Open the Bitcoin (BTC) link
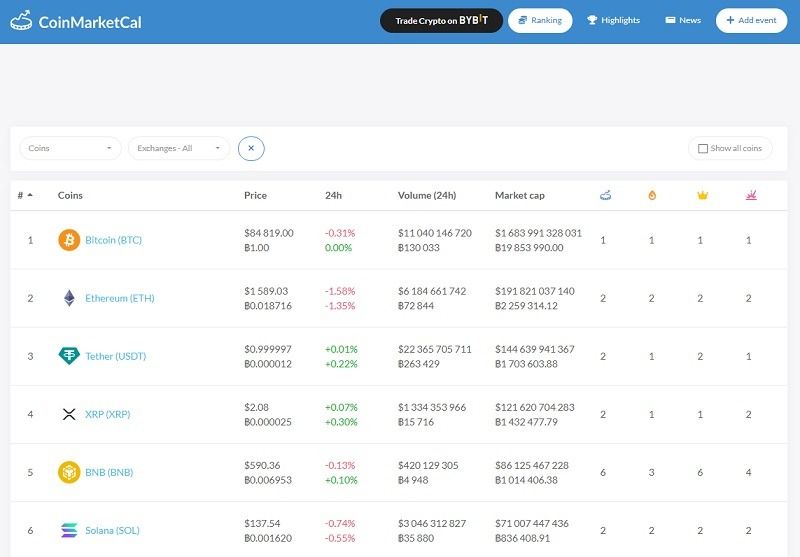The width and height of the screenshot is (800, 557). coord(113,240)
